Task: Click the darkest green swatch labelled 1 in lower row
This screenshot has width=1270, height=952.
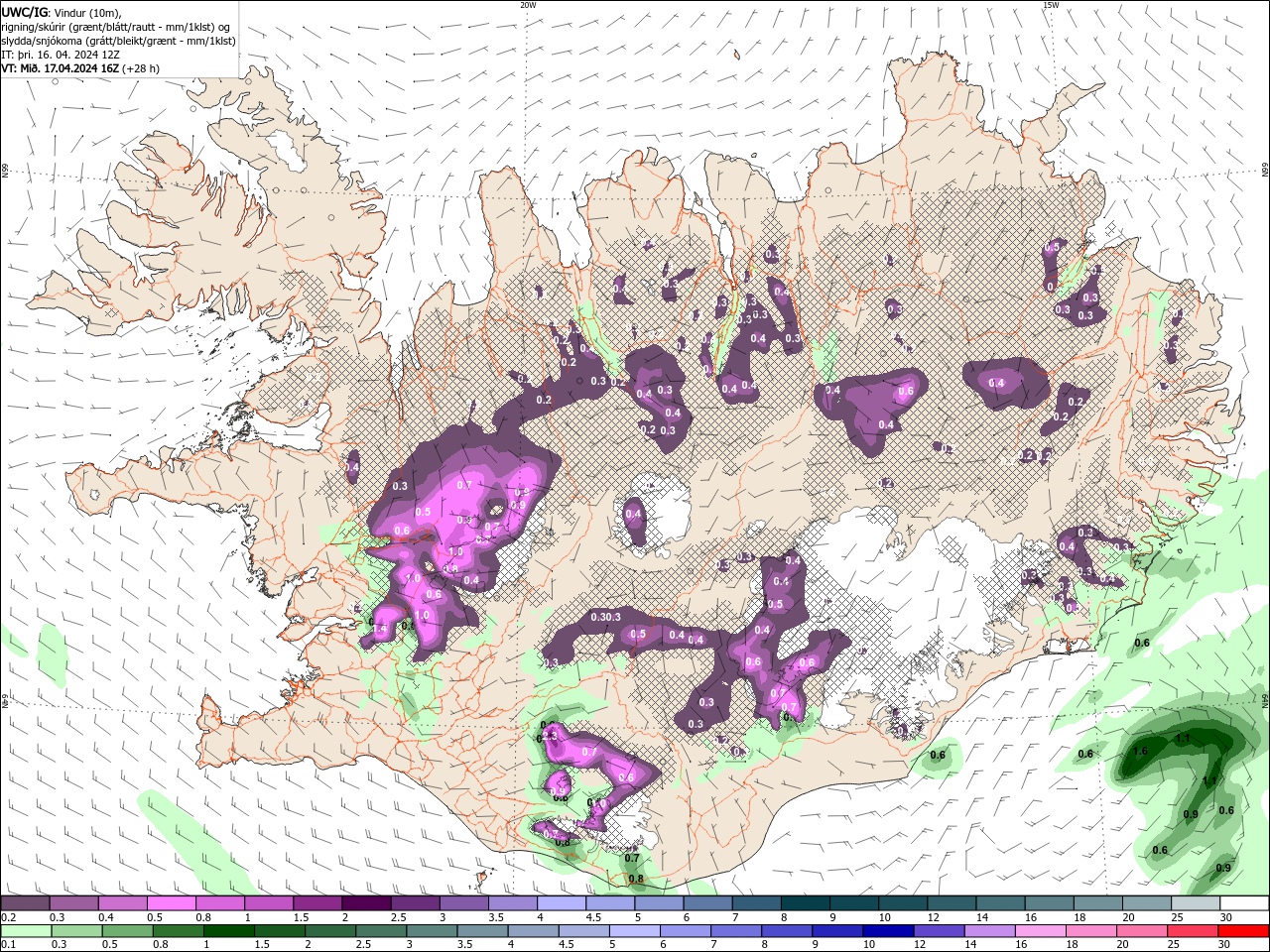Action: tap(228, 931)
